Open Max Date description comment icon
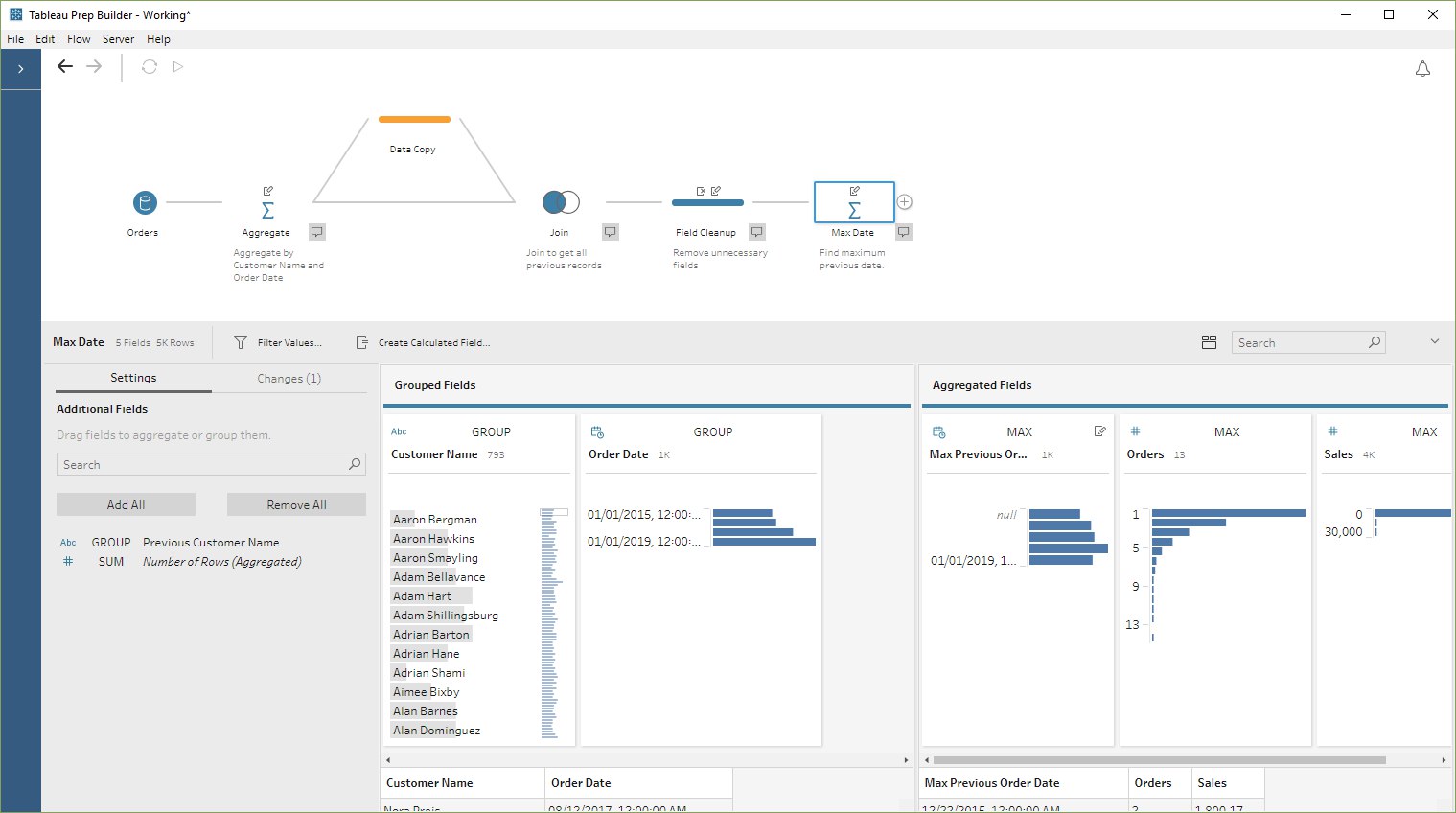This screenshot has height=813, width=1456. click(x=903, y=232)
